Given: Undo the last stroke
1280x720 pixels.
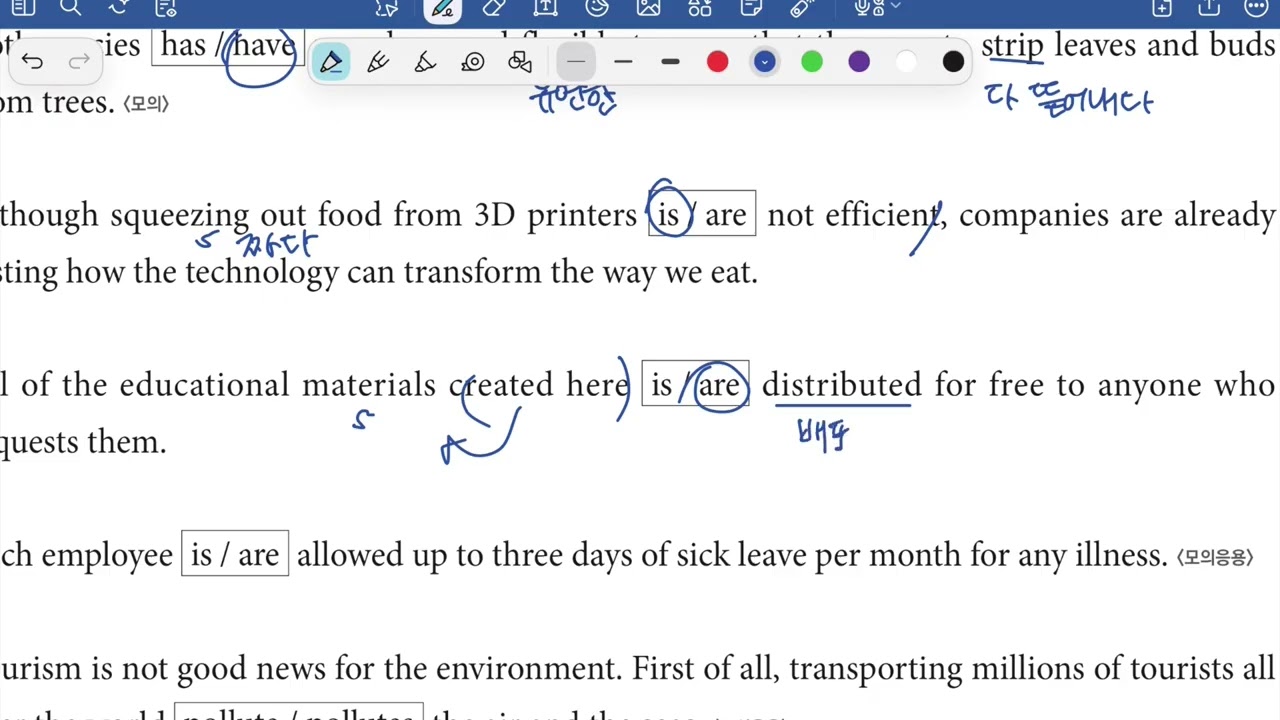Looking at the screenshot, I should [32, 62].
